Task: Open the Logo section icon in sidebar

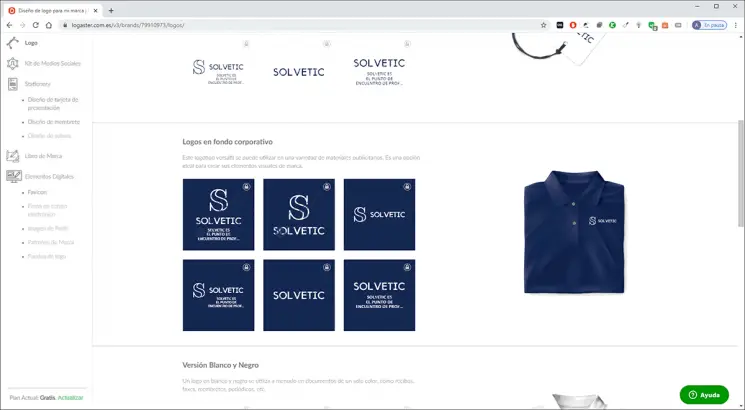Action: coord(13,43)
